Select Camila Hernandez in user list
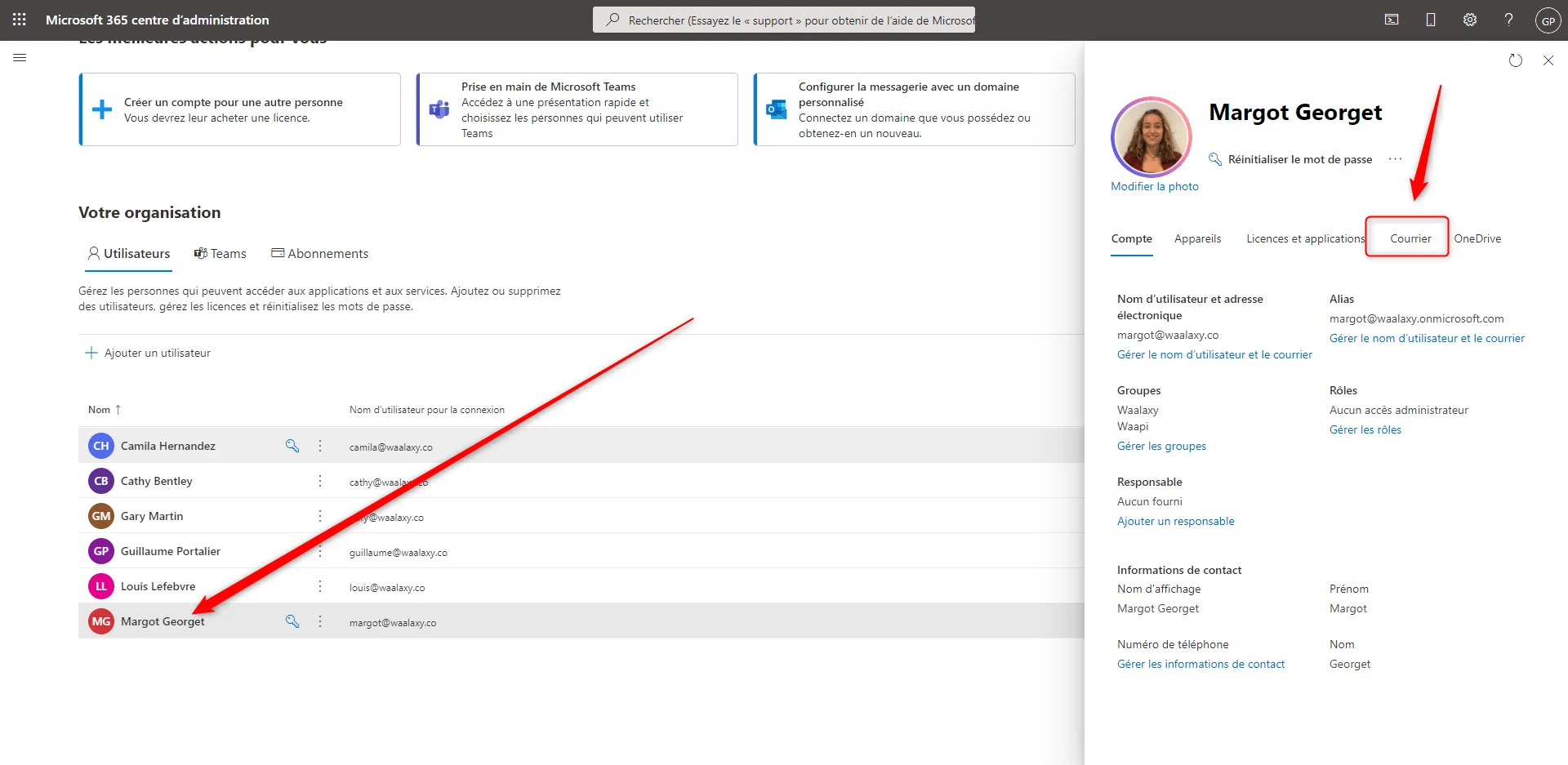1568x765 pixels. coord(168,446)
